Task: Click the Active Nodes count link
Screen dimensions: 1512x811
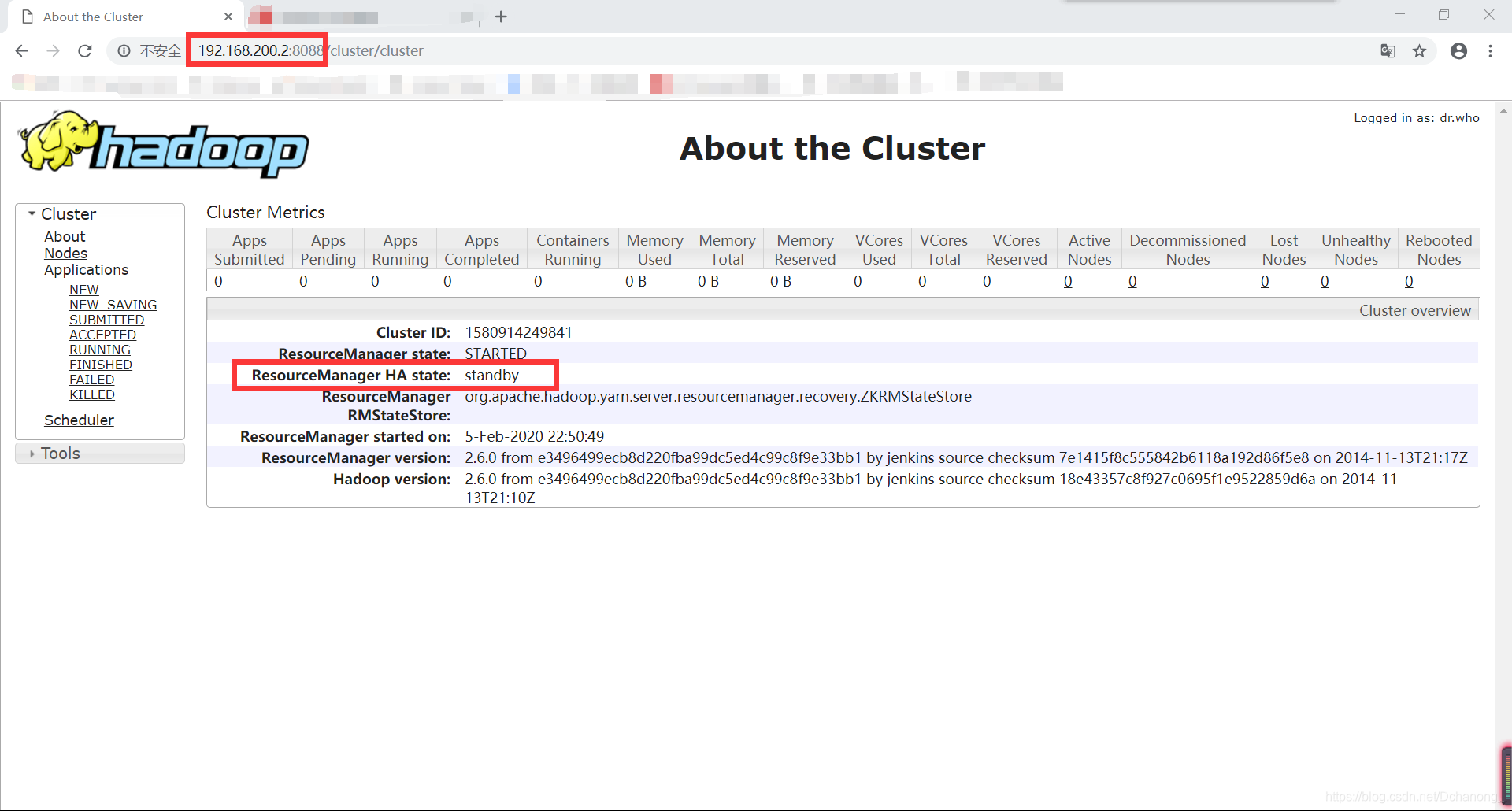Action: click(x=1068, y=282)
